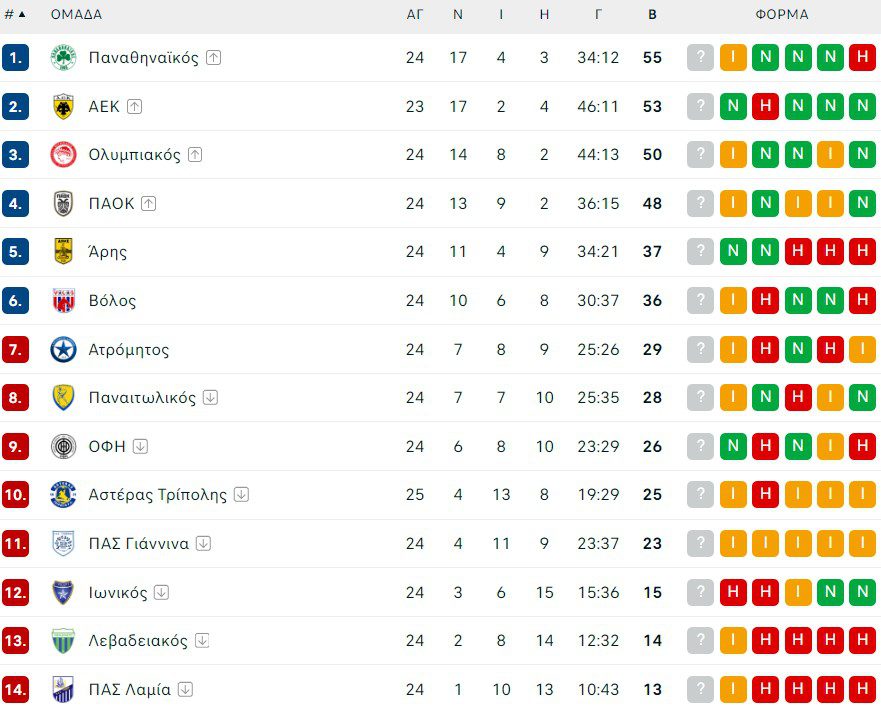Click down arrow icon beside ΟΦΗ
This screenshot has width=881, height=711.
pos(140,446)
